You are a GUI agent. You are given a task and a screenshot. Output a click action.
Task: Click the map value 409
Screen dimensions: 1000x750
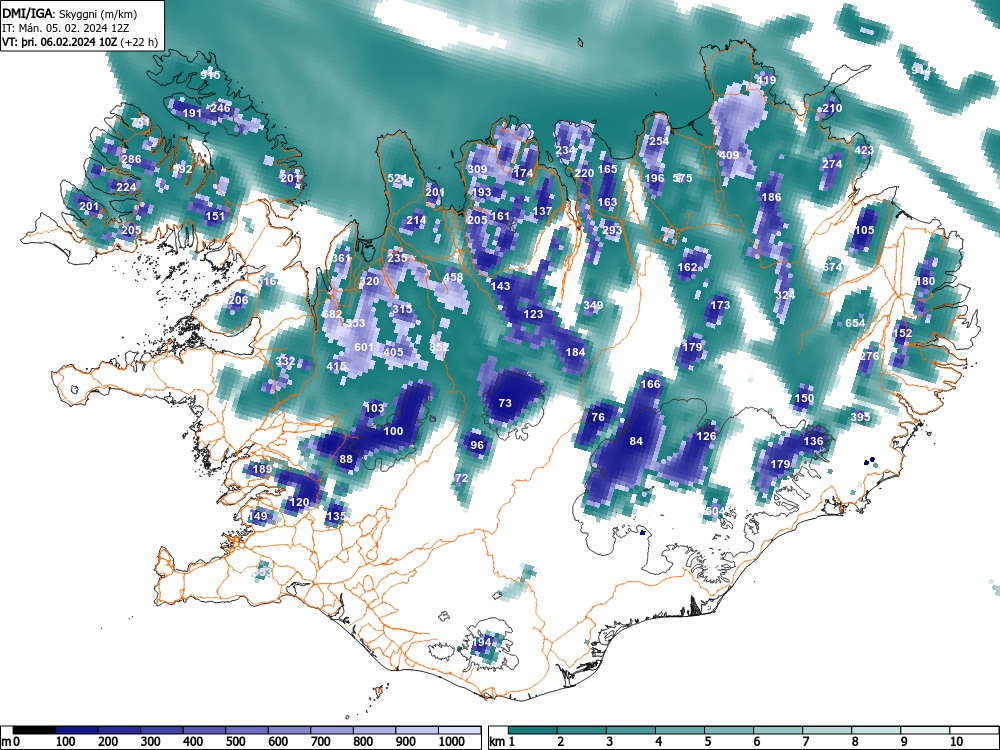pyautogui.click(x=729, y=155)
